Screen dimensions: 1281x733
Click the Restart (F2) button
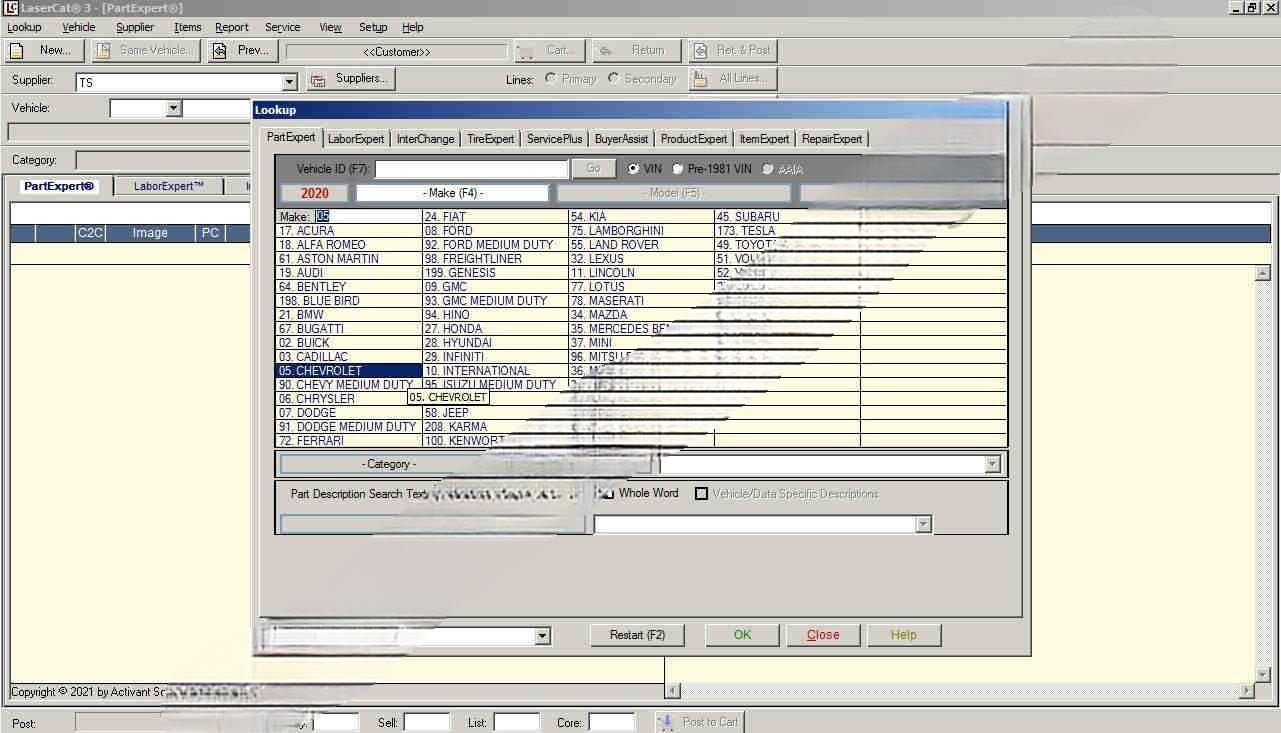point(638,635)
